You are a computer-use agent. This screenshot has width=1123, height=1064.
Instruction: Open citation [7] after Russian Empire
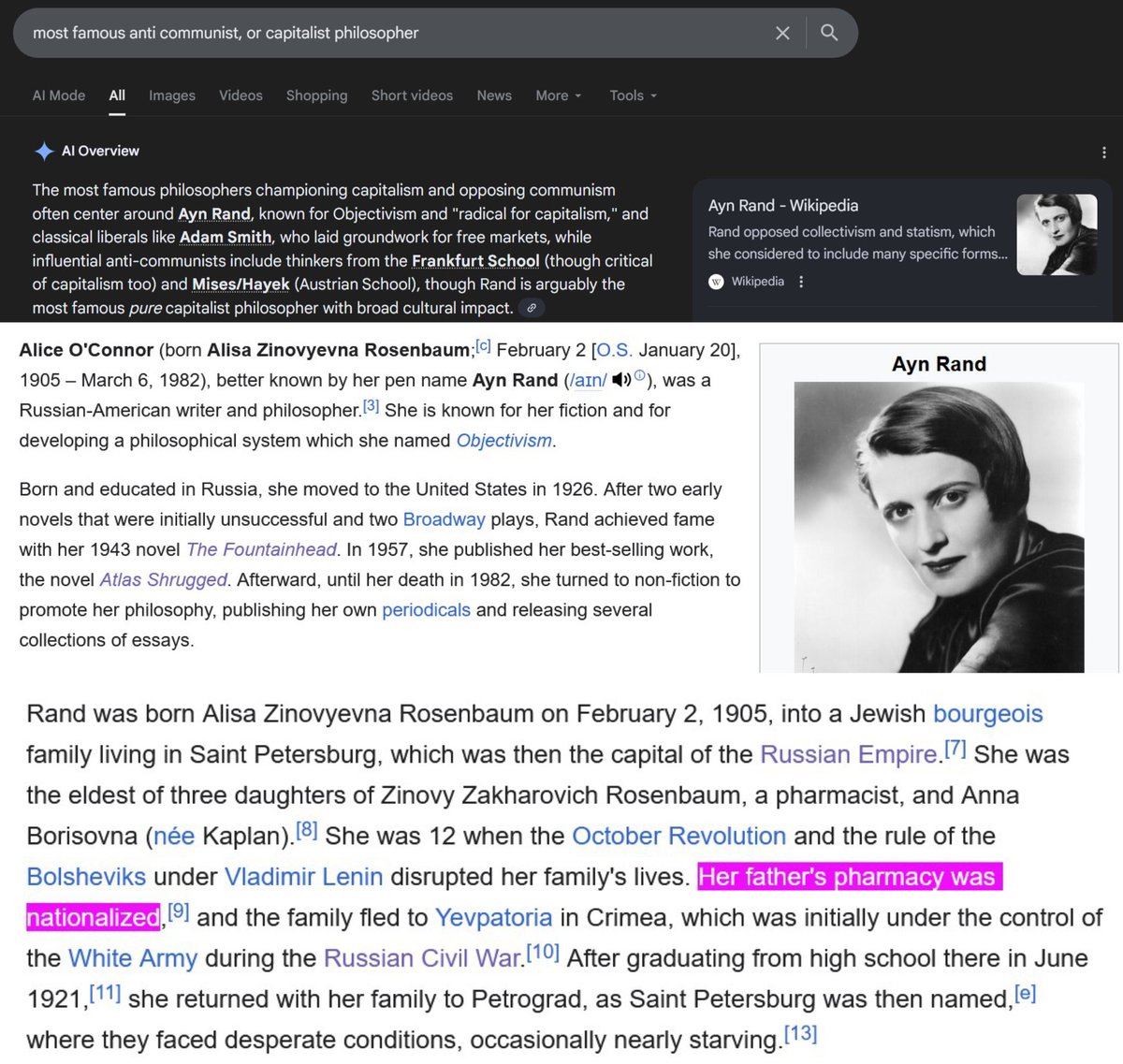[955, 748]
